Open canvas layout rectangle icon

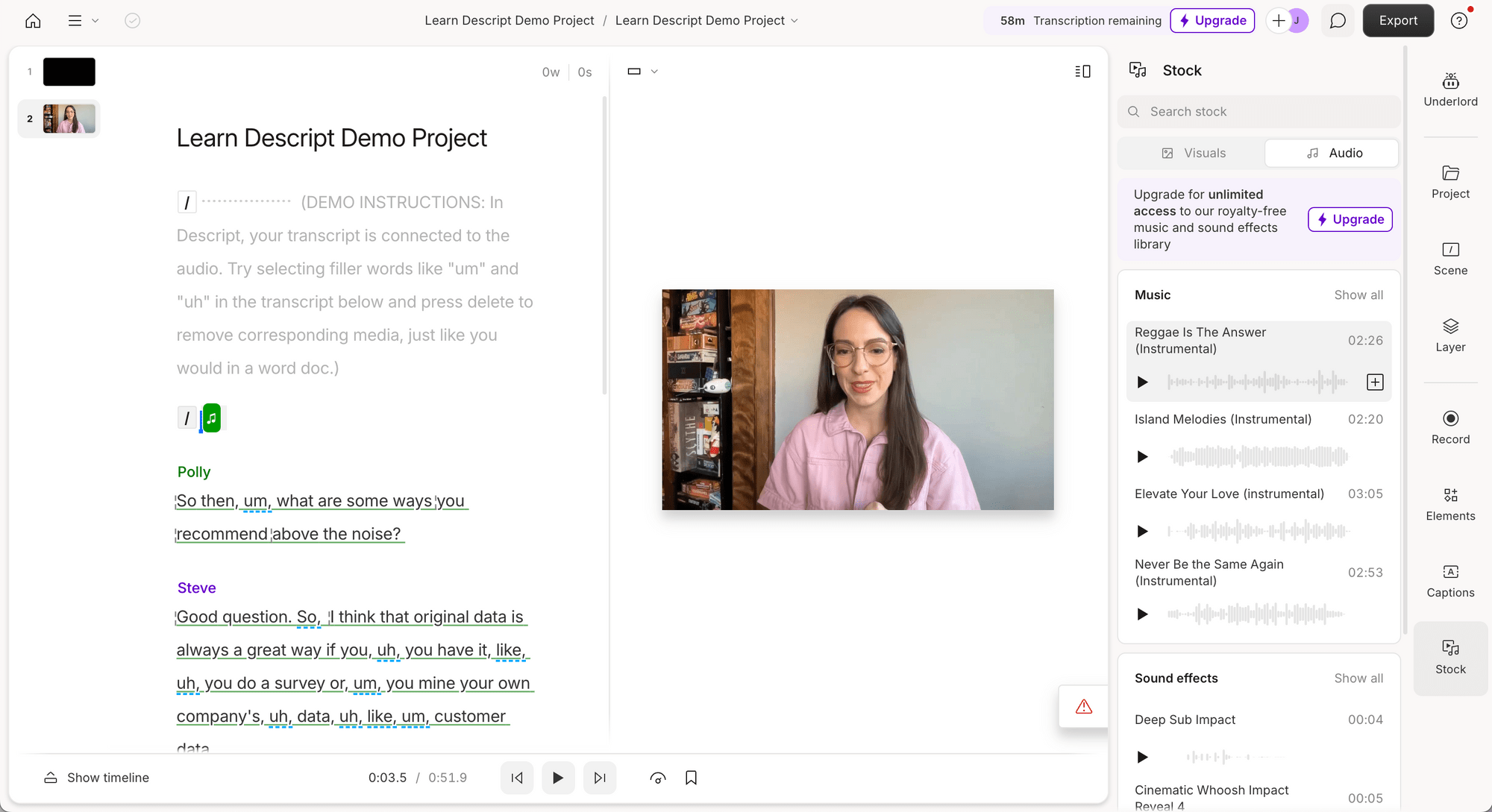point(634,72)
